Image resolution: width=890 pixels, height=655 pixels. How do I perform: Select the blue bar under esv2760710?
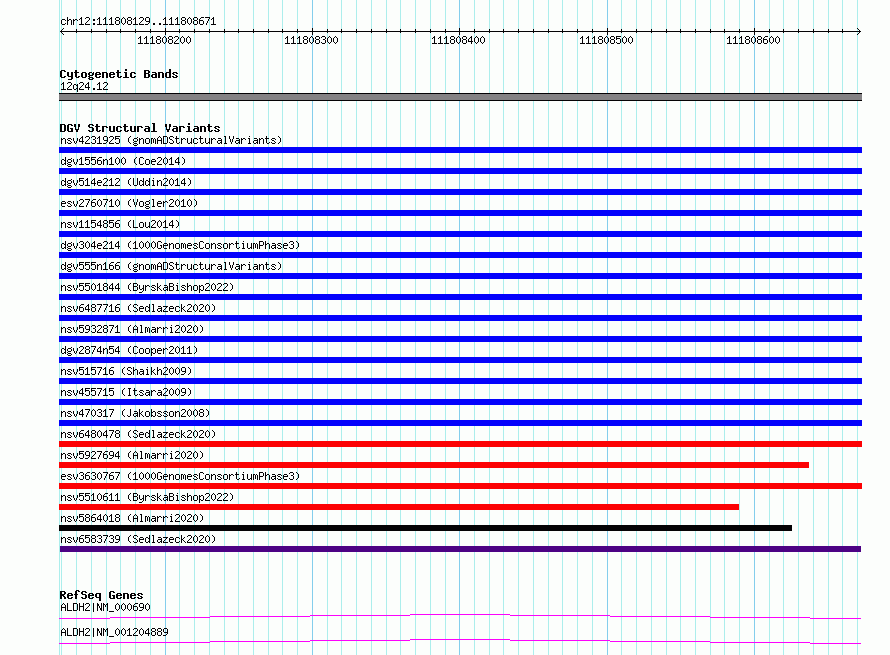coord(460,213)
